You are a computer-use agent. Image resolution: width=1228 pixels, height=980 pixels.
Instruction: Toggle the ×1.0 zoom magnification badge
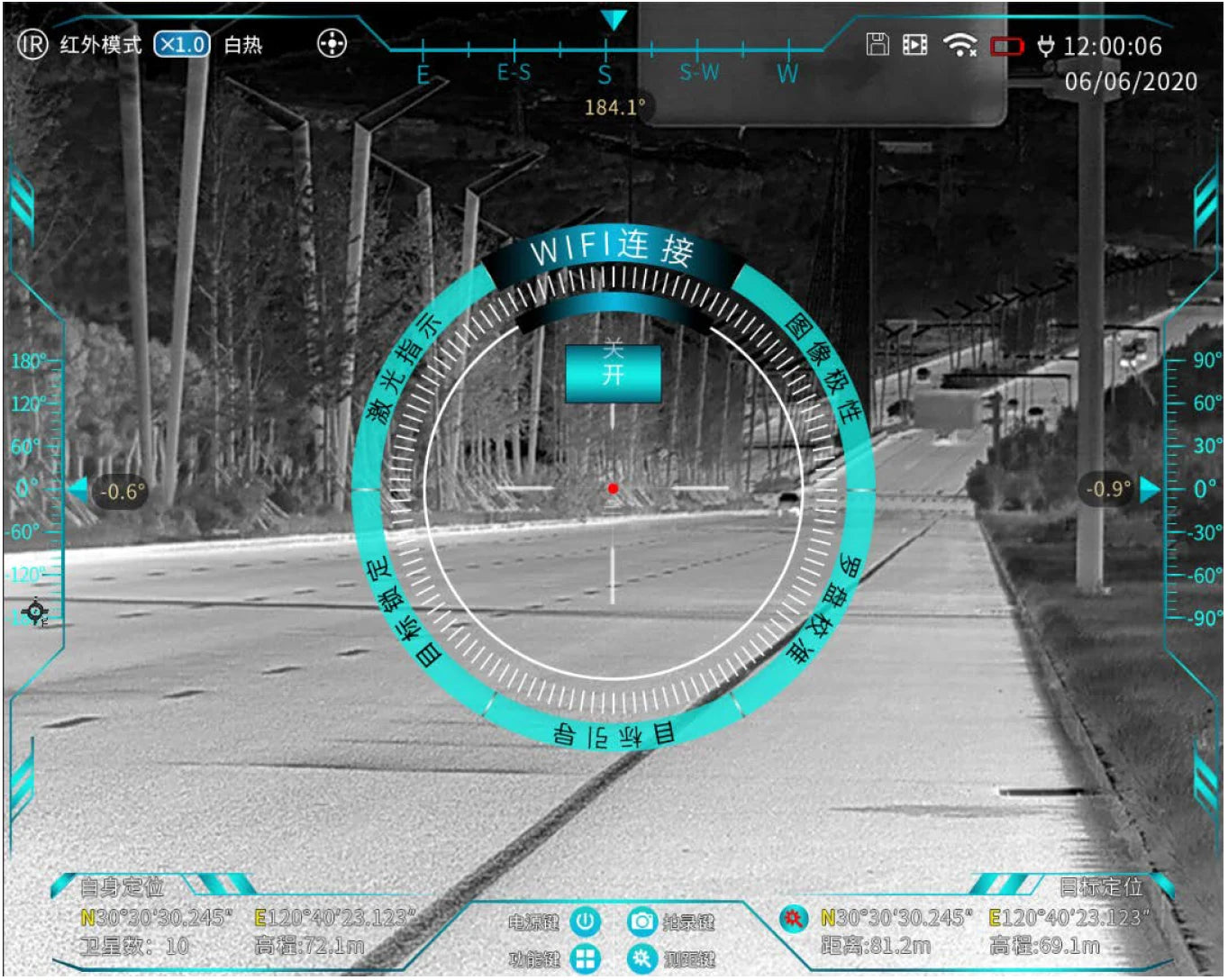(x=182, y=44)
